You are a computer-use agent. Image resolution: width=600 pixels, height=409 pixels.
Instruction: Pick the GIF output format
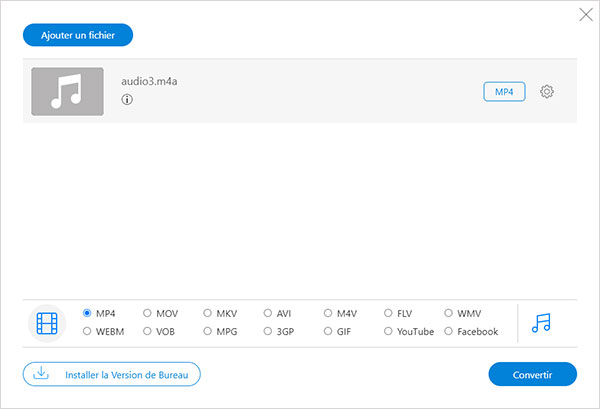click(329, 331)
